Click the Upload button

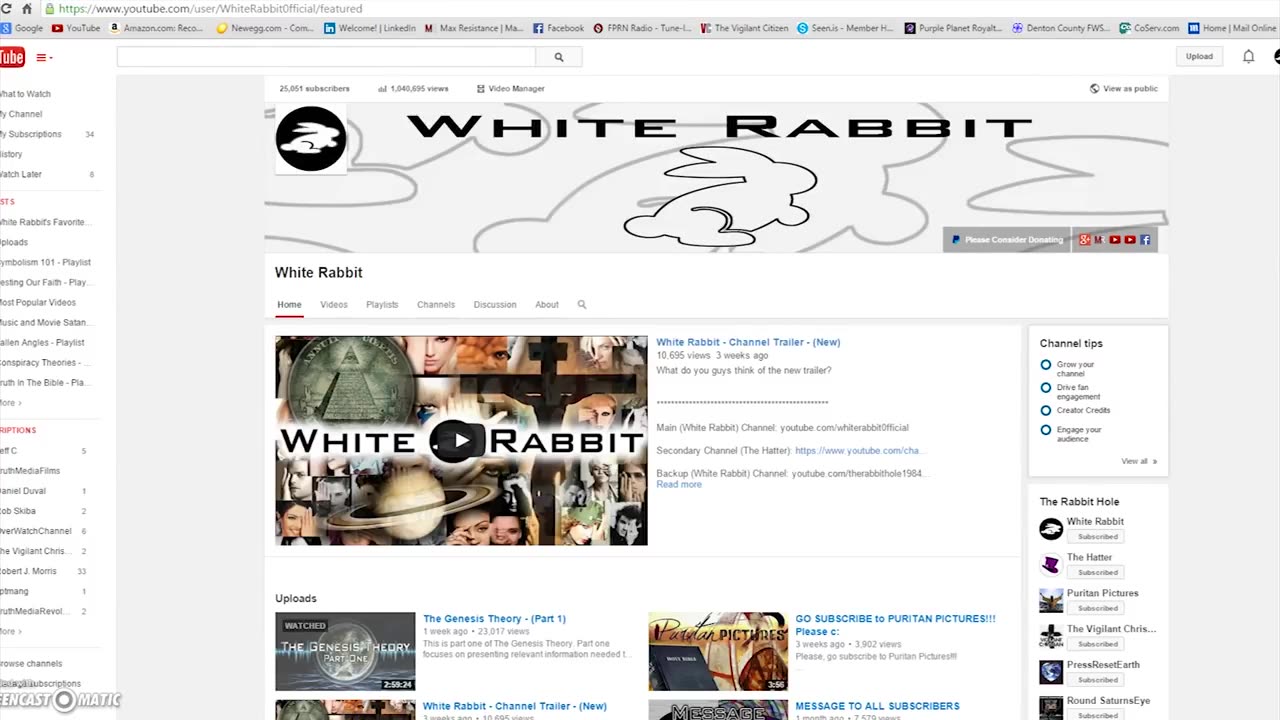[1199, 56]
